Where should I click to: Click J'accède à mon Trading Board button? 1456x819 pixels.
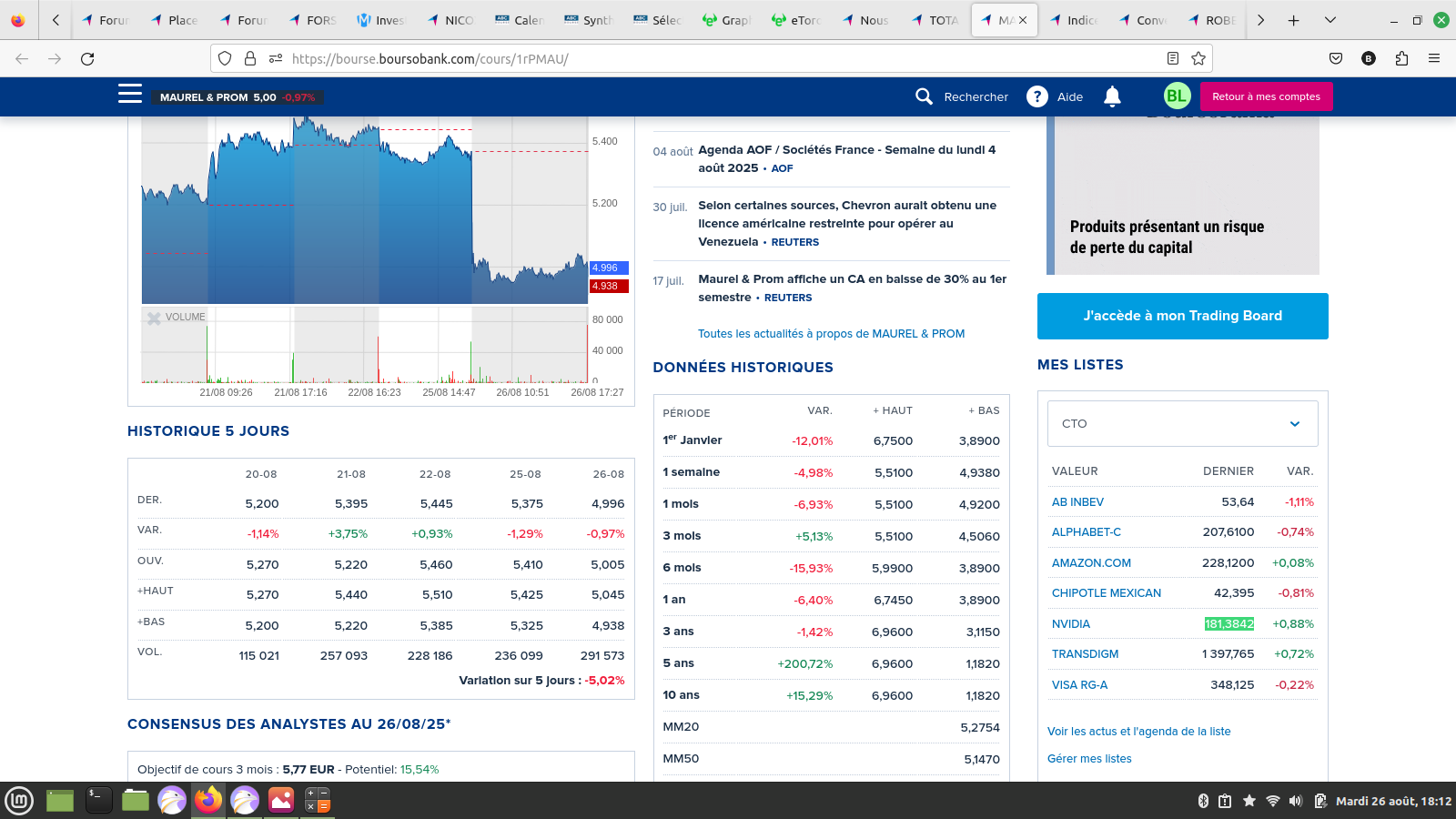coord(1182,316)
